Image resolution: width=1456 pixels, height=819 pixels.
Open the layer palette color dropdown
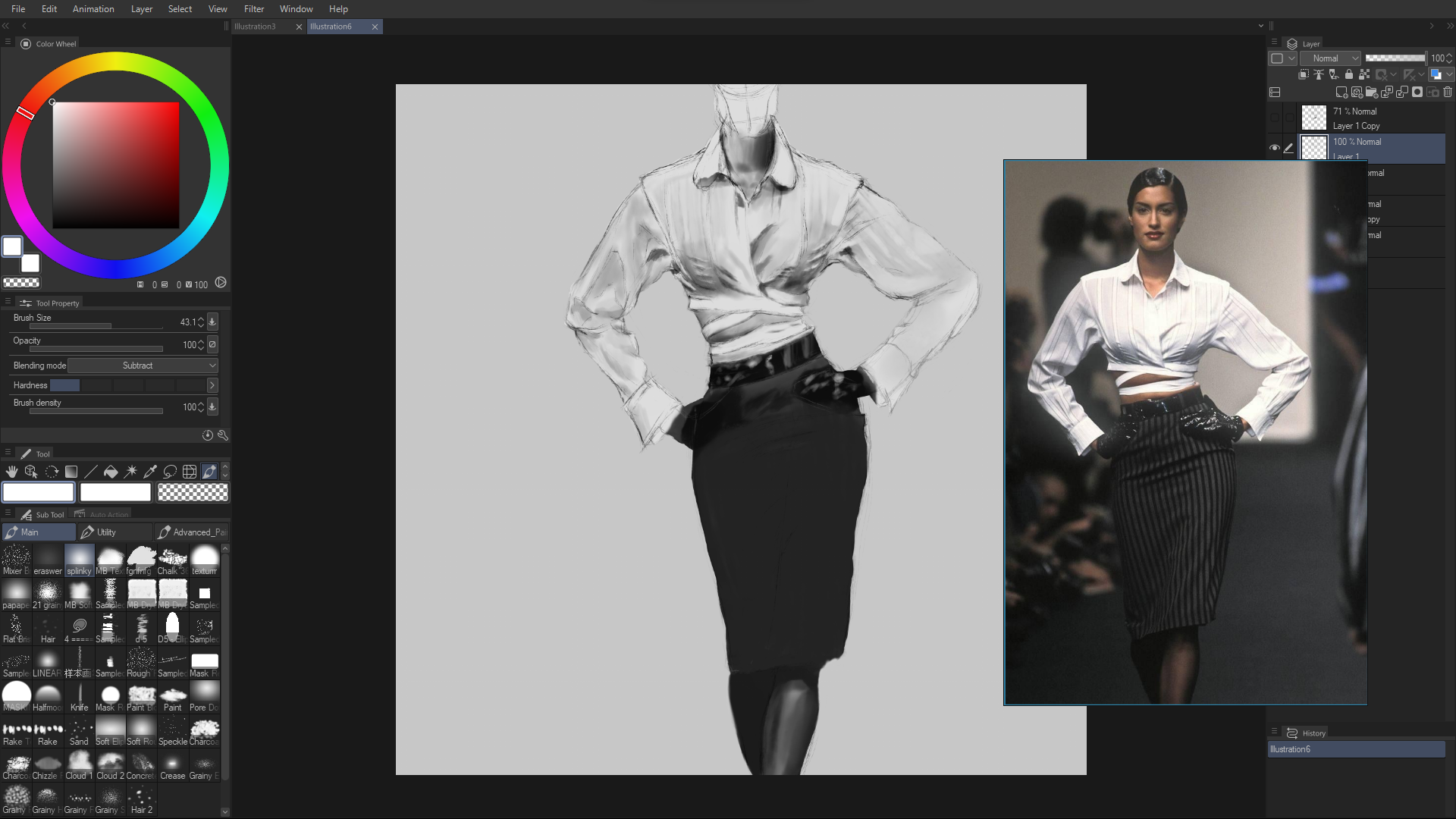tap(1284, 58)
